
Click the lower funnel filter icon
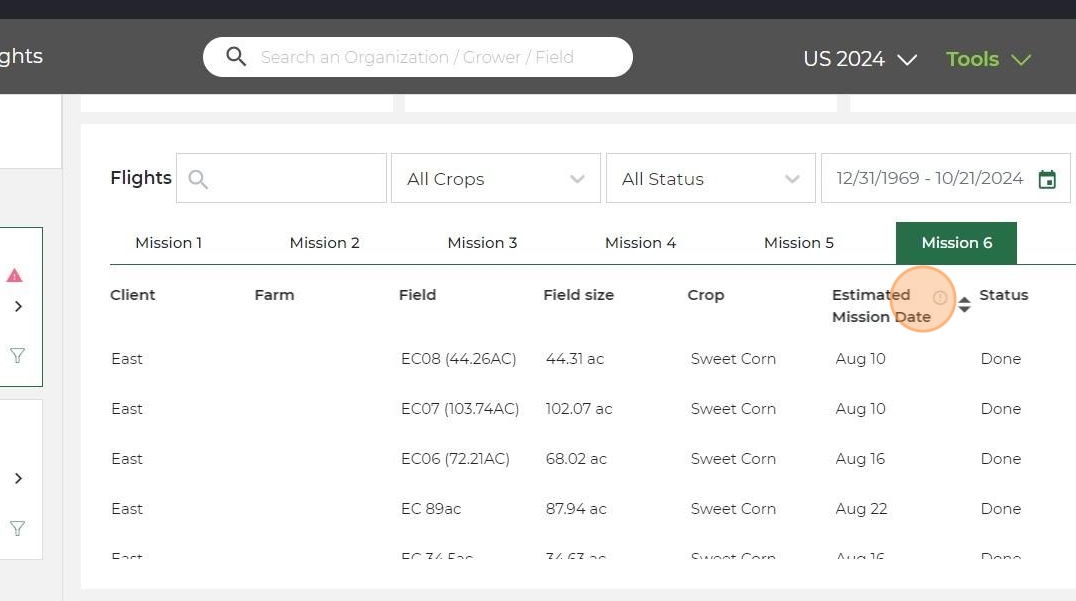click(17, 528)
